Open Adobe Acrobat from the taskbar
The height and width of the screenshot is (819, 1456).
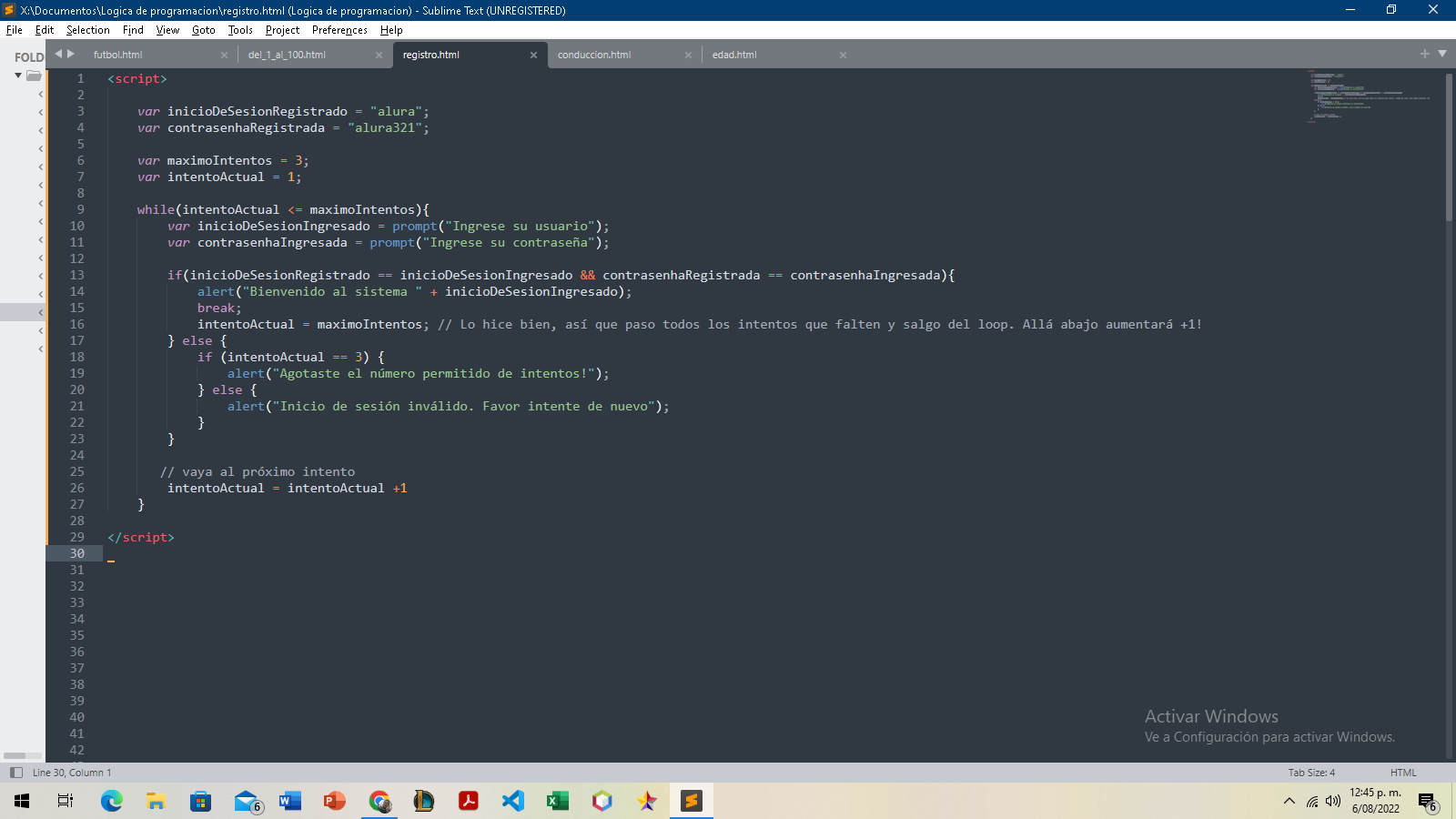469,801
